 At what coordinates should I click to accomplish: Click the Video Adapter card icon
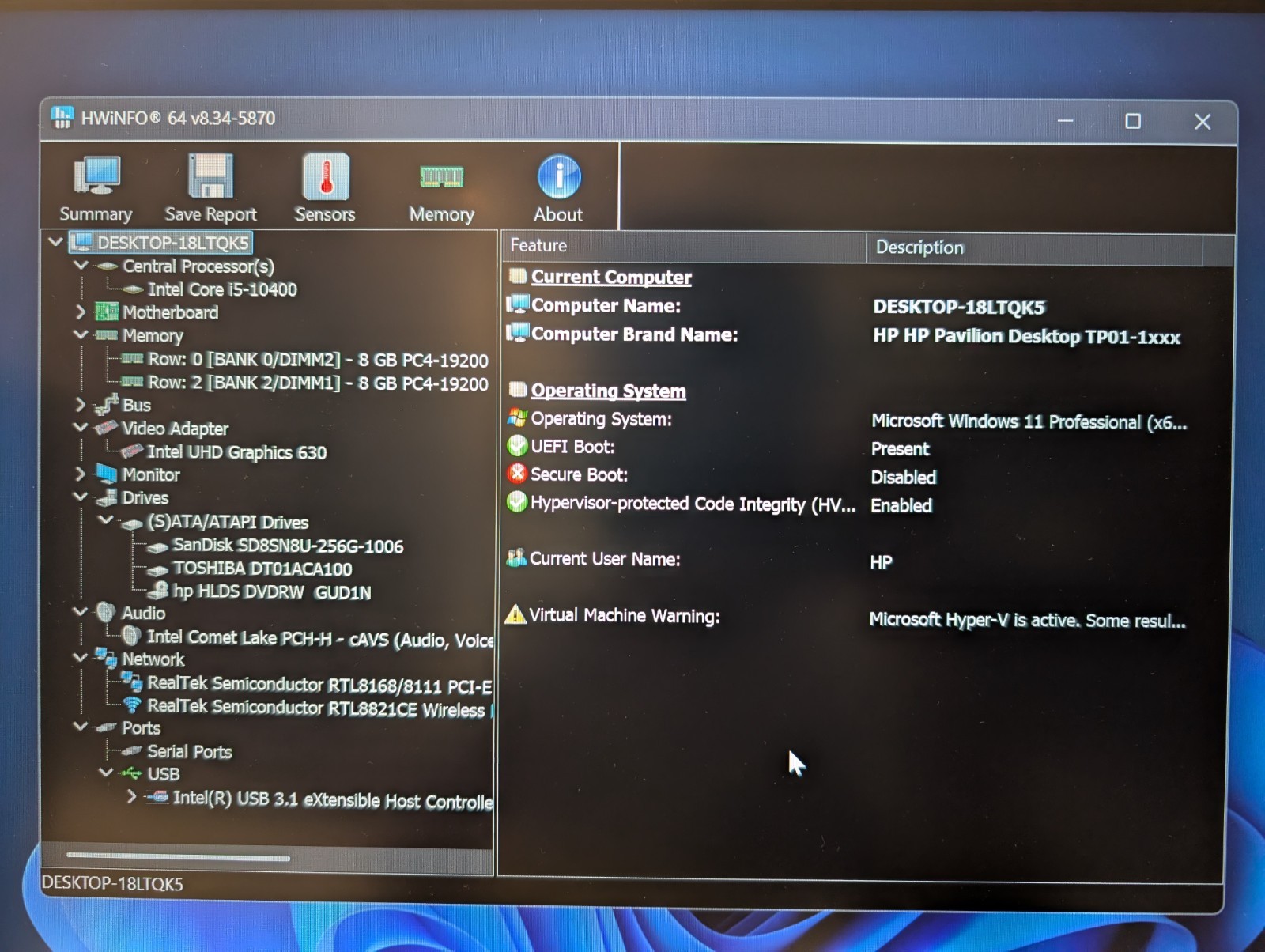click(x=106, y=428)
